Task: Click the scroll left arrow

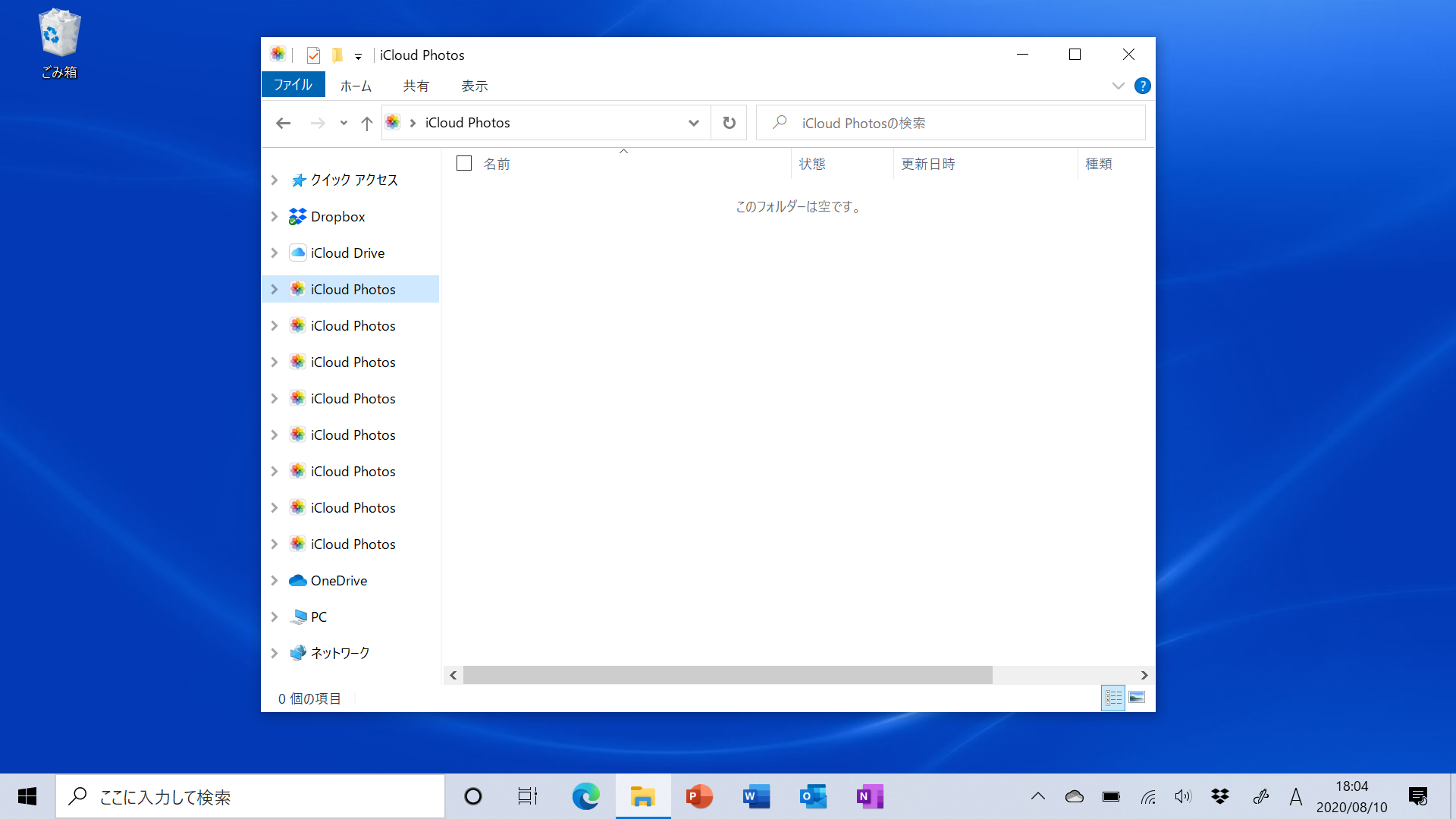Action: tap(453, 675)
